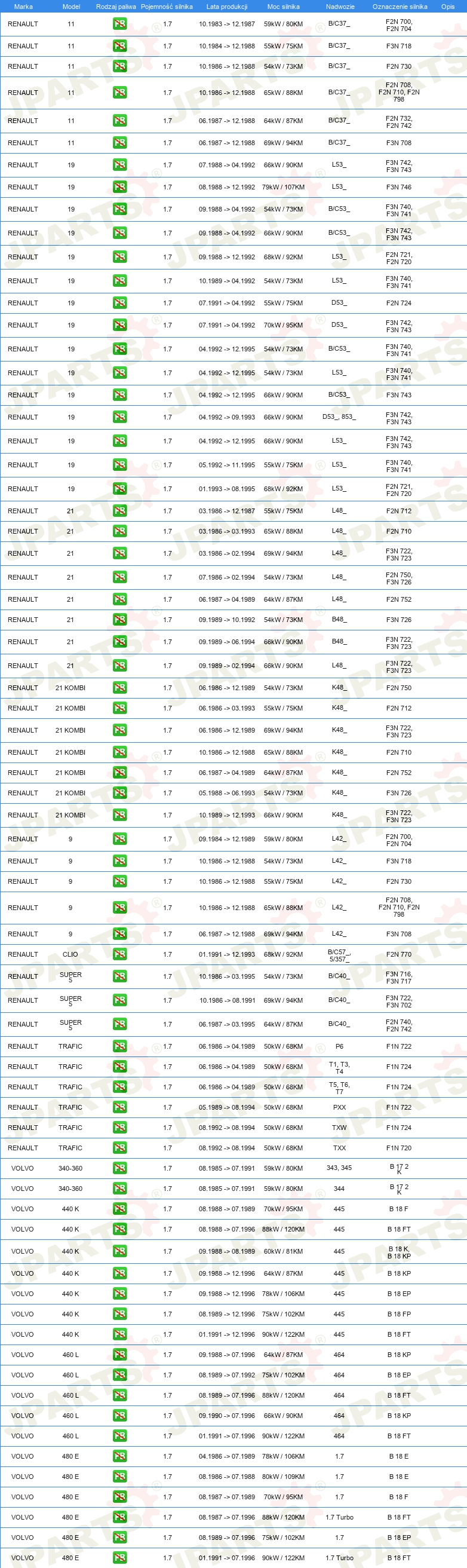This screenshot has width=467, height=1568.
Task: Select the CLIO model cell
Action: 70,954
